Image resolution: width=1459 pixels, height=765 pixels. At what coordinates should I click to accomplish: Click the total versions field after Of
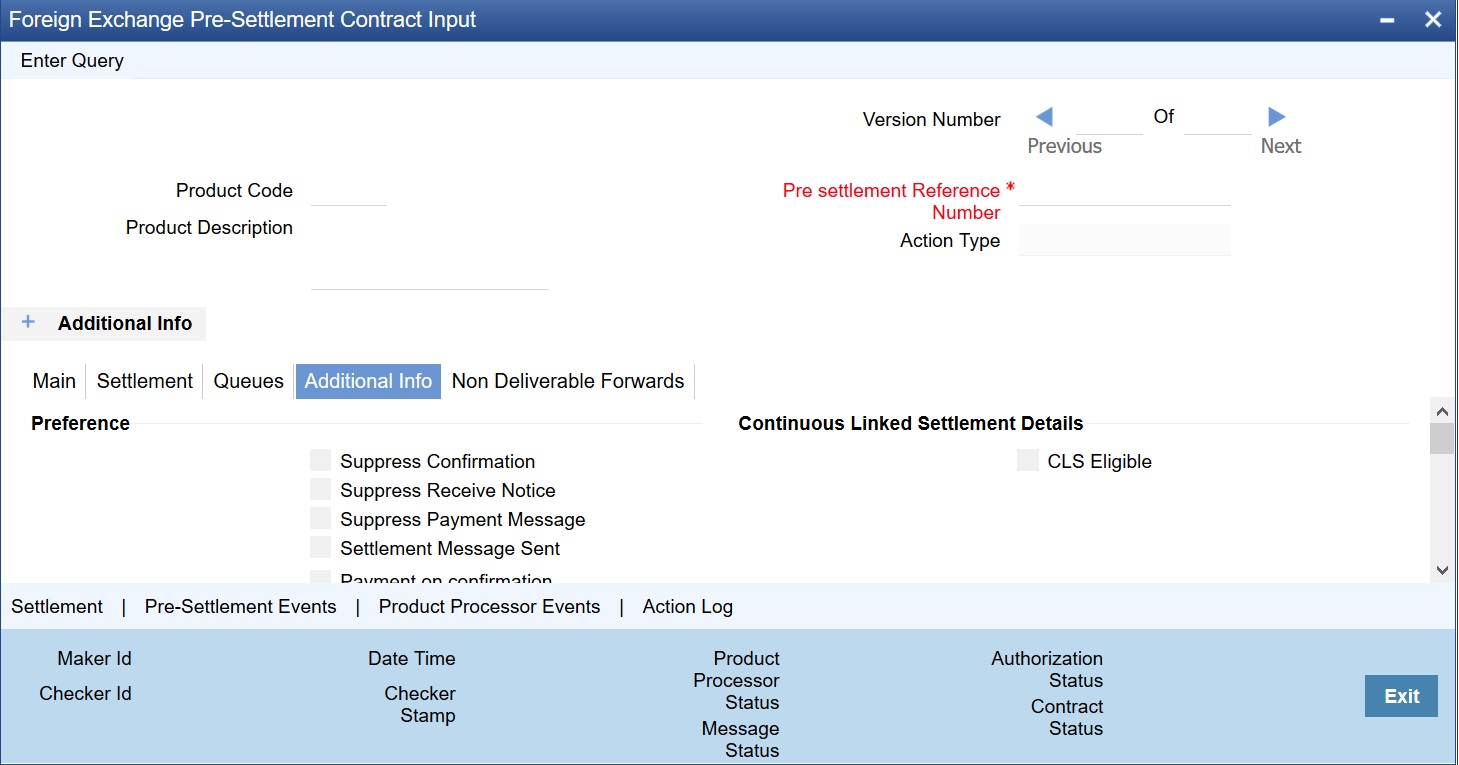click(1218, 119)
